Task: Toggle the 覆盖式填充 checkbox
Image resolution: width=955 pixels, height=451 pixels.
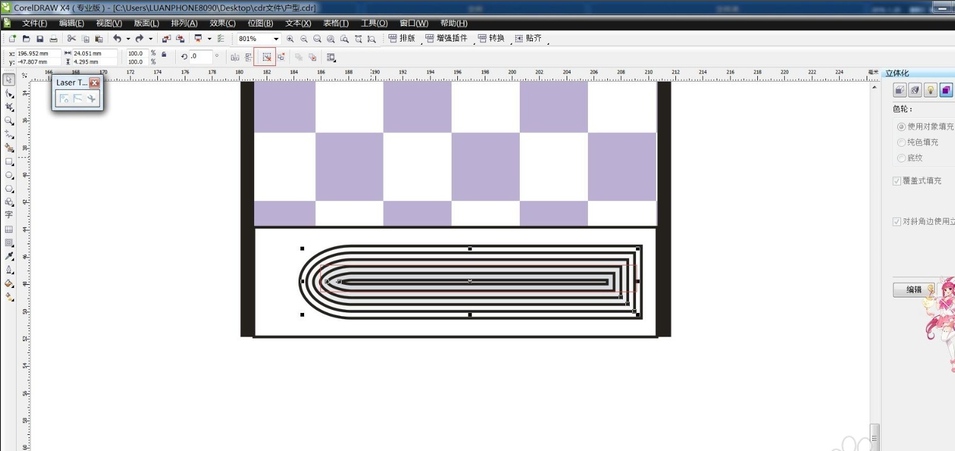Action: pos(897,181)
